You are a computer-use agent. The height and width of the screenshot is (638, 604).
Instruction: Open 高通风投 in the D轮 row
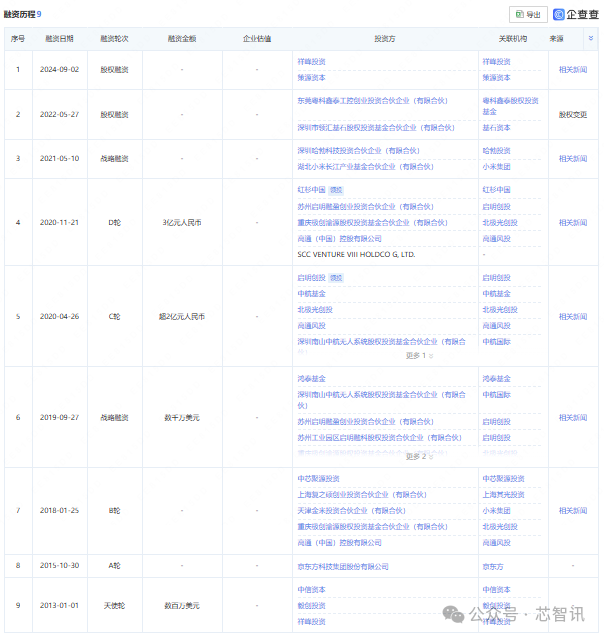click(496, 238)
